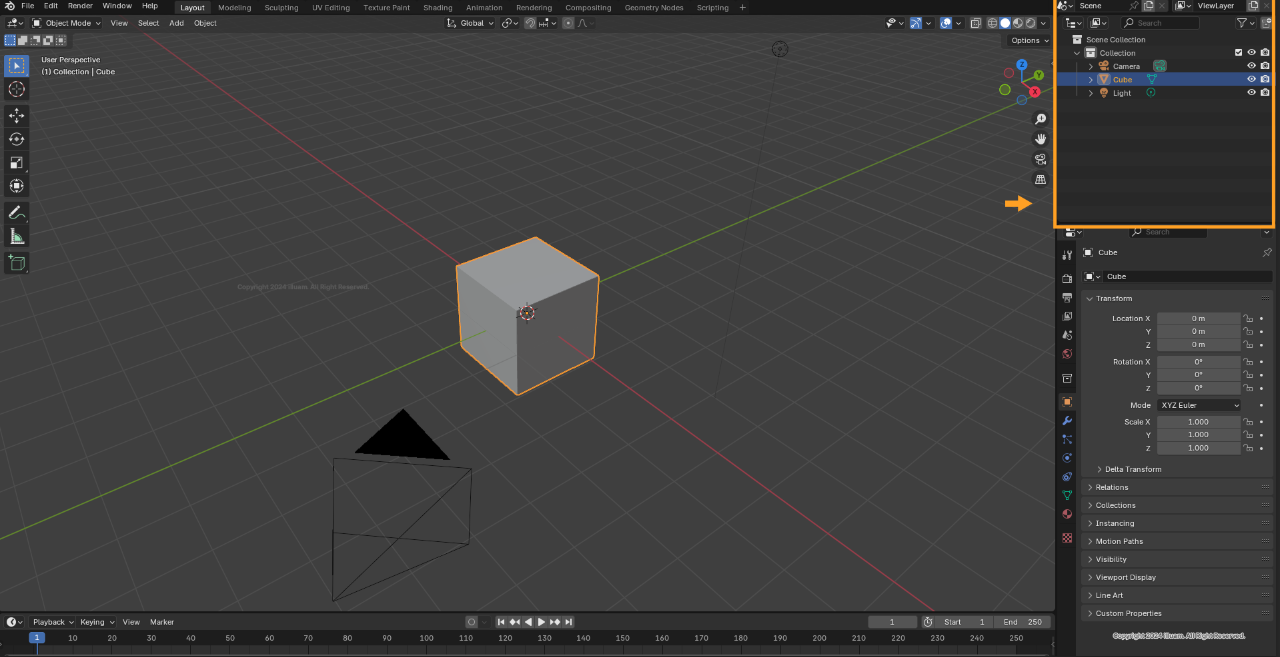Screen dimensions: 1280x657
Task: Open the Material properties tab
Action: pyautogui.click(x=1067, y=514)
